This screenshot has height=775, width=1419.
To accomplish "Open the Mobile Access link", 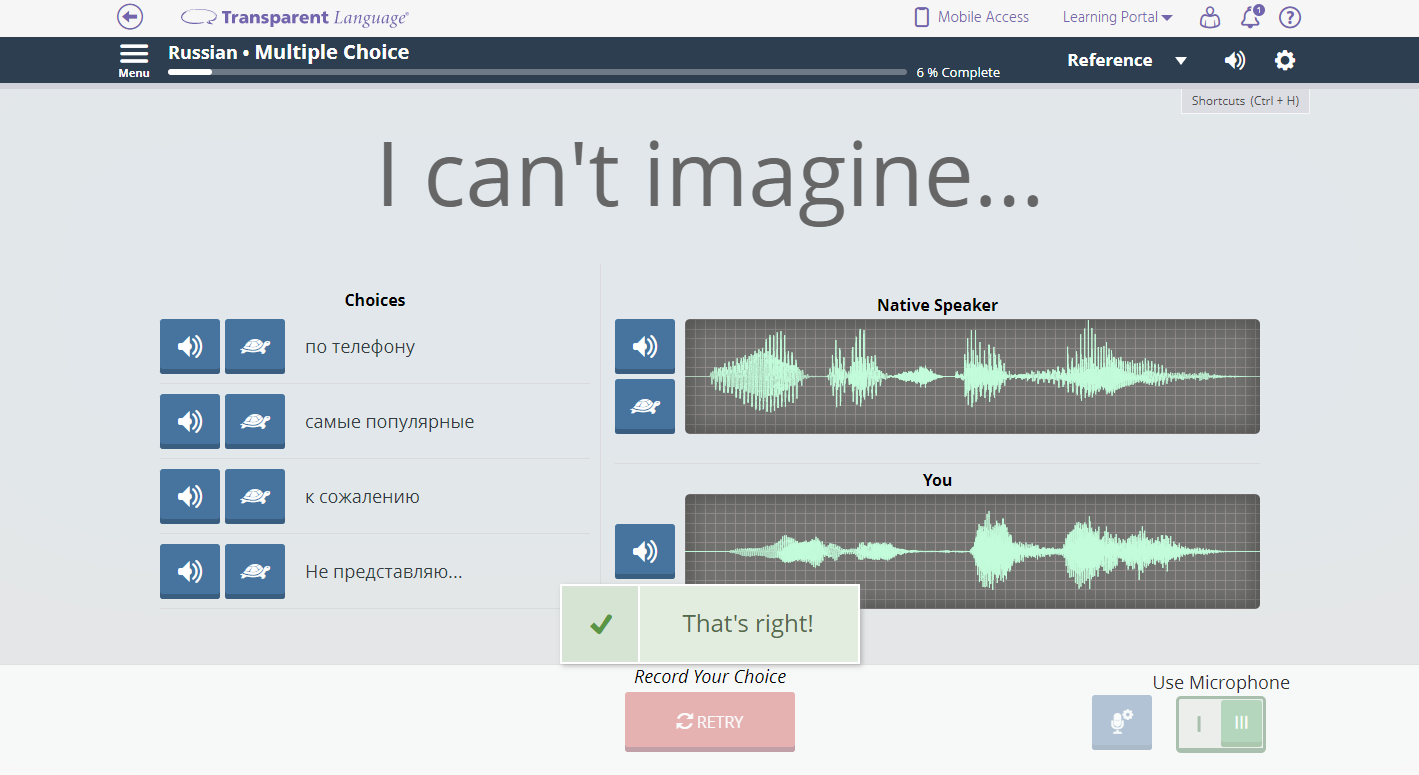I will [971, 17].
